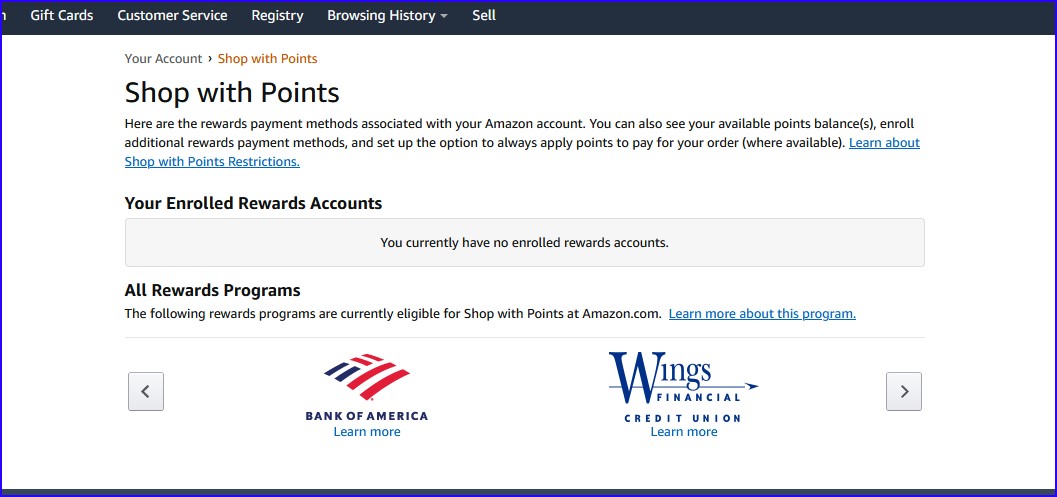Open the Registry nav item
The height and width of the screenshot is (497, 1057).
point(277,15)
